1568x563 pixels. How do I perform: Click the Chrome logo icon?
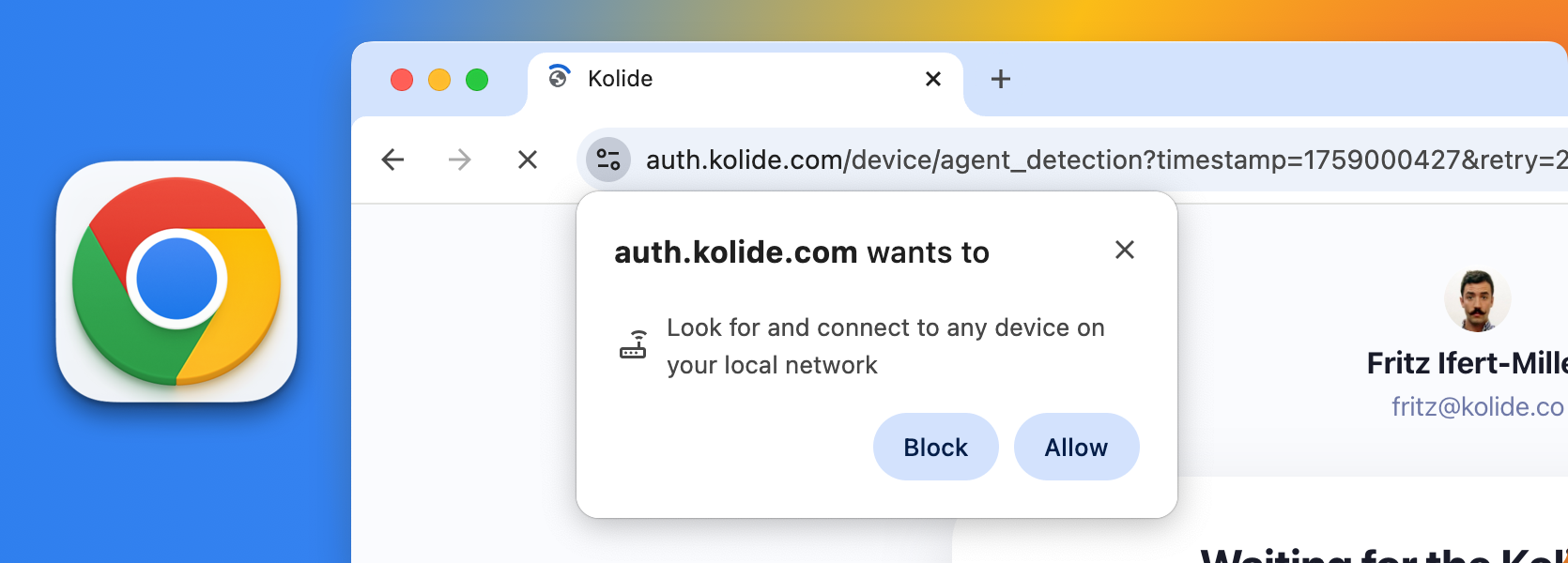[177, 281]
